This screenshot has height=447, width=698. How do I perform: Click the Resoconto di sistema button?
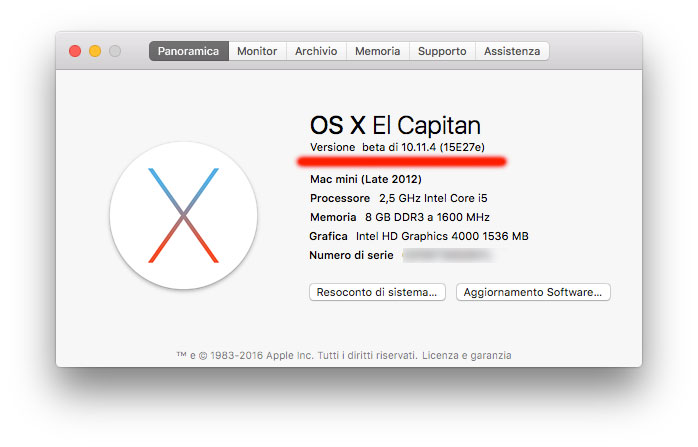coord(377,292)
